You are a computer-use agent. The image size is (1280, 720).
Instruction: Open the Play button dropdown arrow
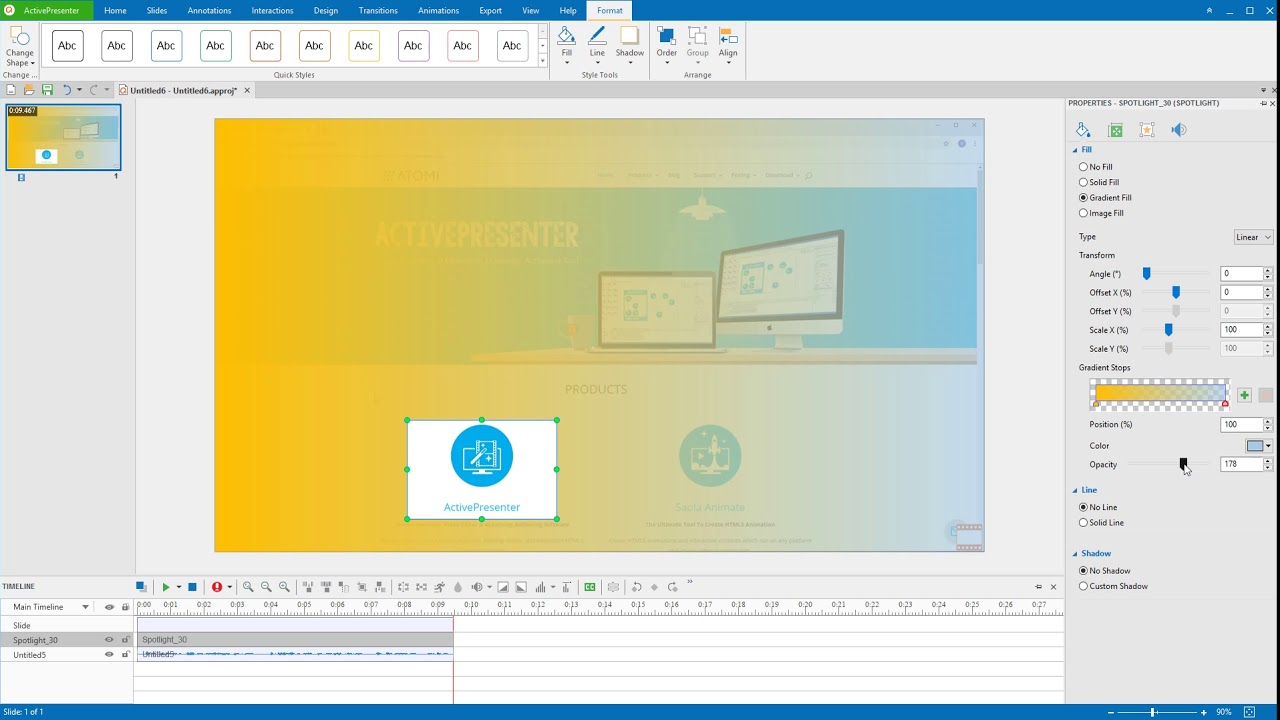pos(178,587)
